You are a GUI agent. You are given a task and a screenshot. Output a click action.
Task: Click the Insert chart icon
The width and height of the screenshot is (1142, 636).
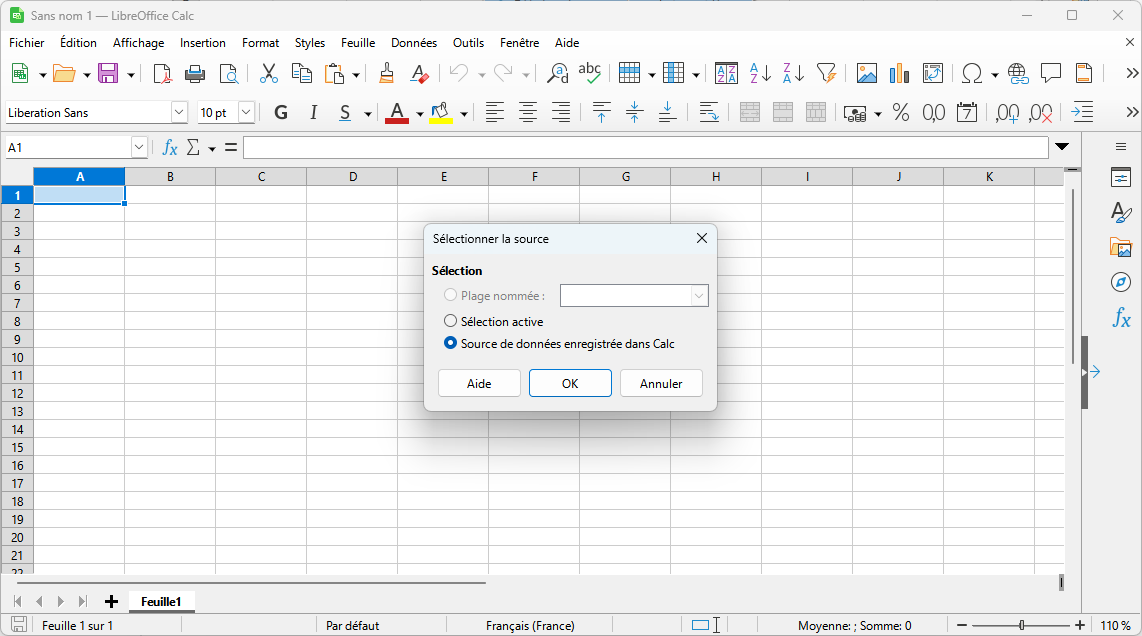pyautogui.click(x=899, y=73)
